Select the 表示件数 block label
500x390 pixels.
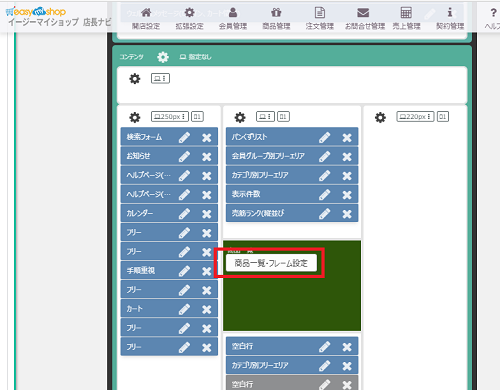coord(246,194)
